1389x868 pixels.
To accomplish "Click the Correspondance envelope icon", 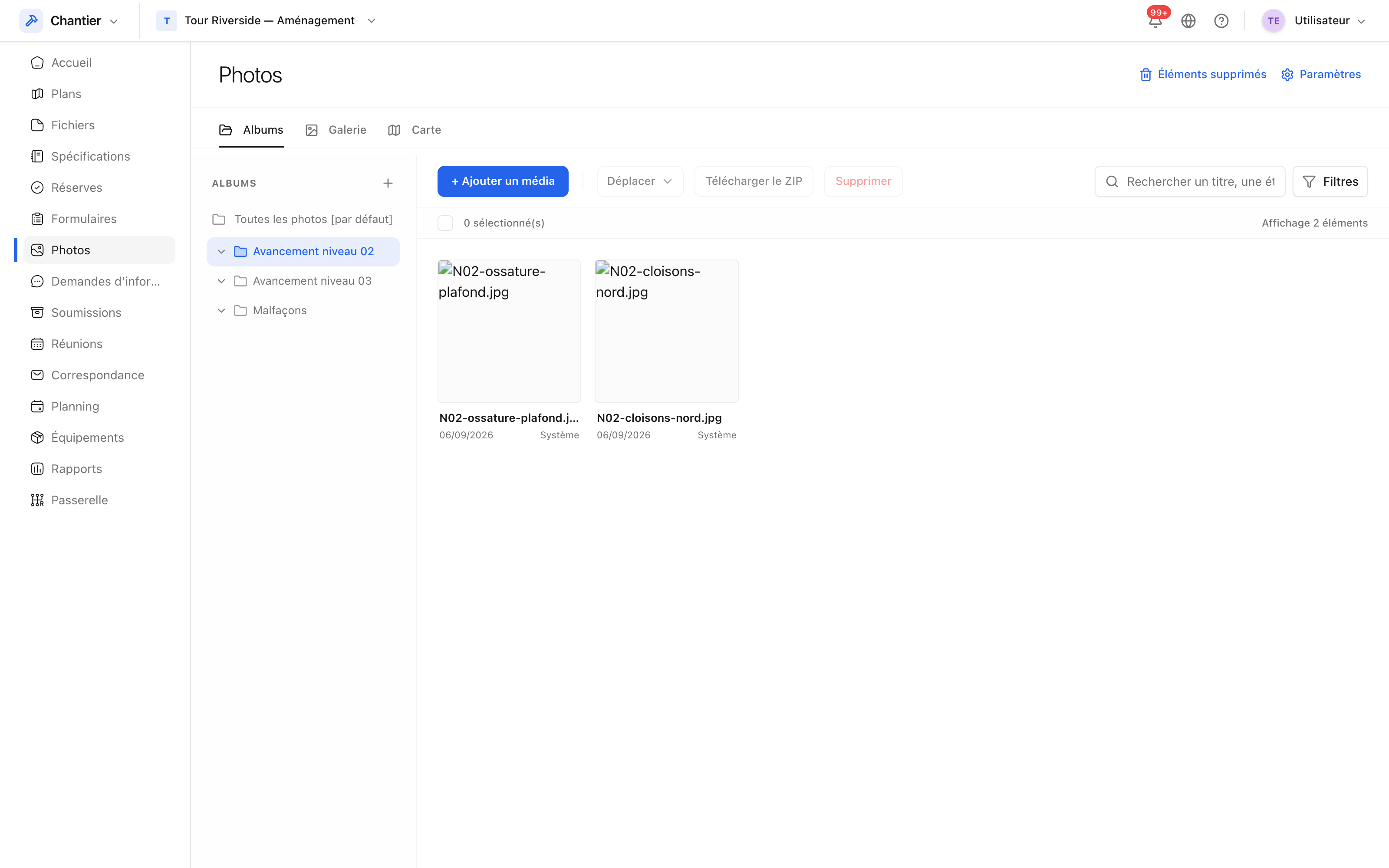I will pos(37,375).
